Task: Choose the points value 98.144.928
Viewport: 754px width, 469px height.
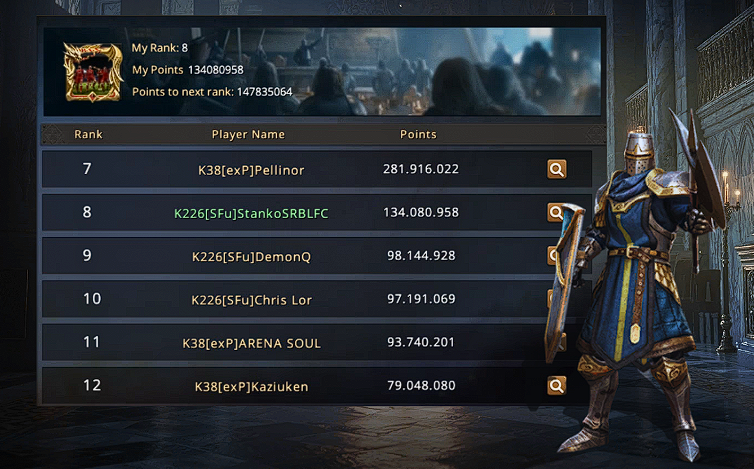Action: click(x=421, y=255)
